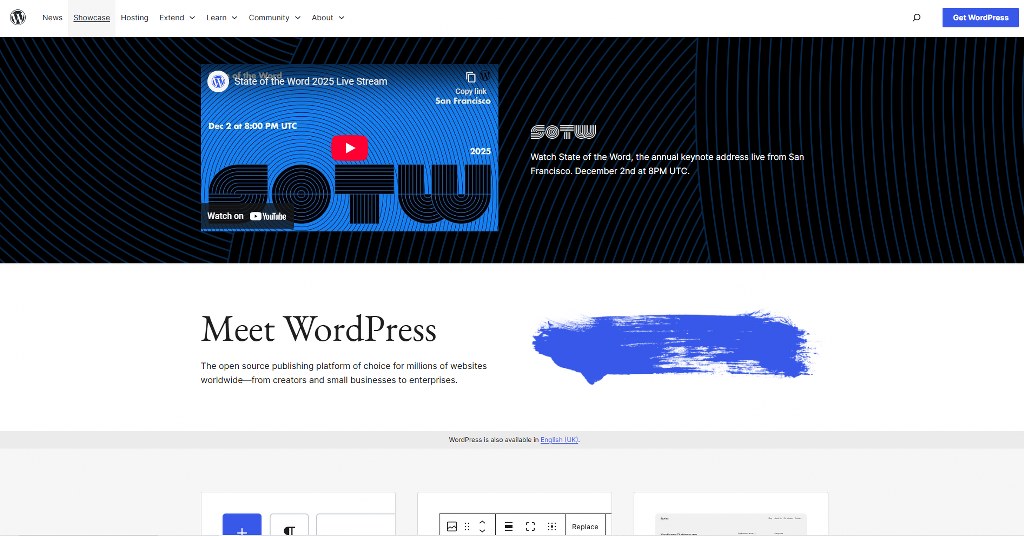Click the English (UK) link
The width and height of the screenshot is (1024, 536).
tap(559, 440)
